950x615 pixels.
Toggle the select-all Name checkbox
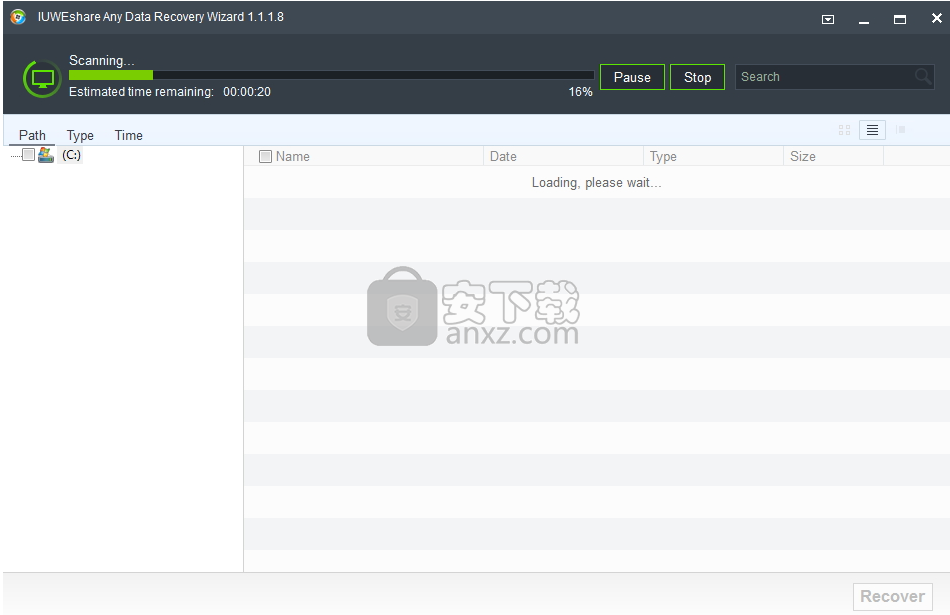pos(265,156)
